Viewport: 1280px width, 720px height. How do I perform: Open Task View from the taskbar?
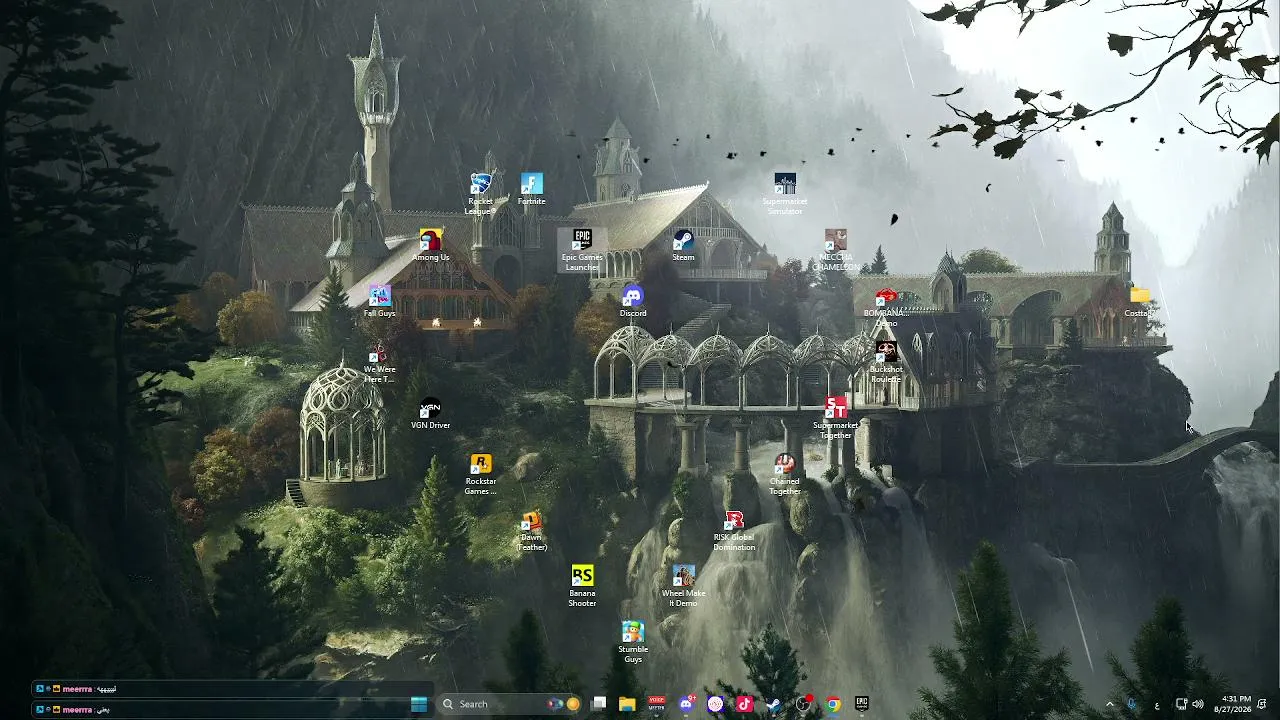pos(598,704)
